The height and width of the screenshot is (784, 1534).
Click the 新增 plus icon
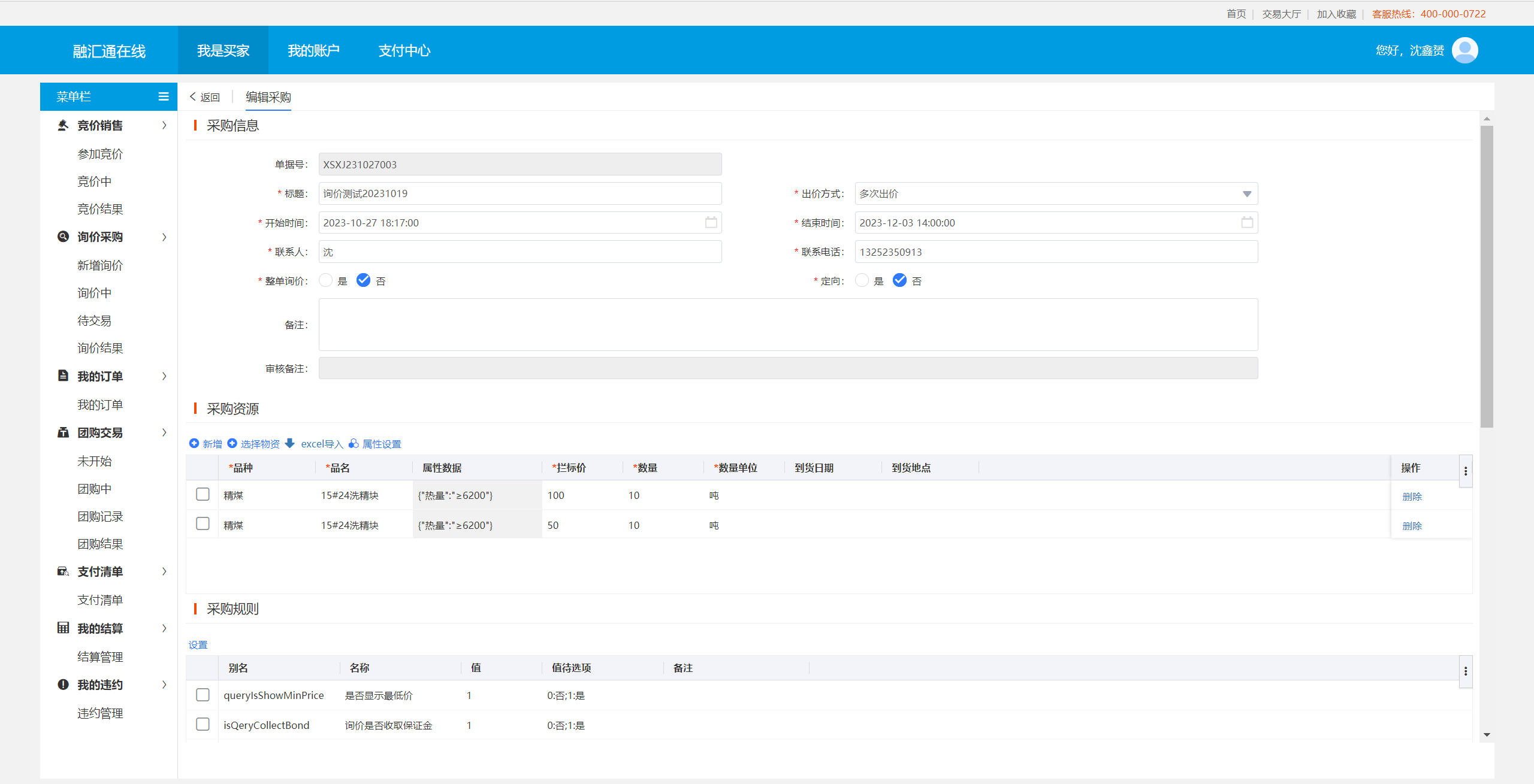click(x=194, y=443)
